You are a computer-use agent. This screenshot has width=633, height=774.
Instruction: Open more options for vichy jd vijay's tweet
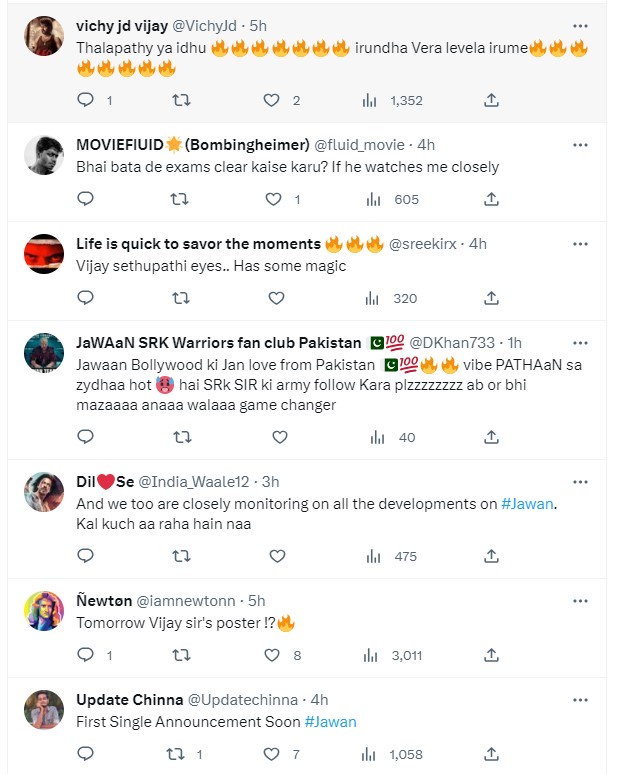(580, 25)
